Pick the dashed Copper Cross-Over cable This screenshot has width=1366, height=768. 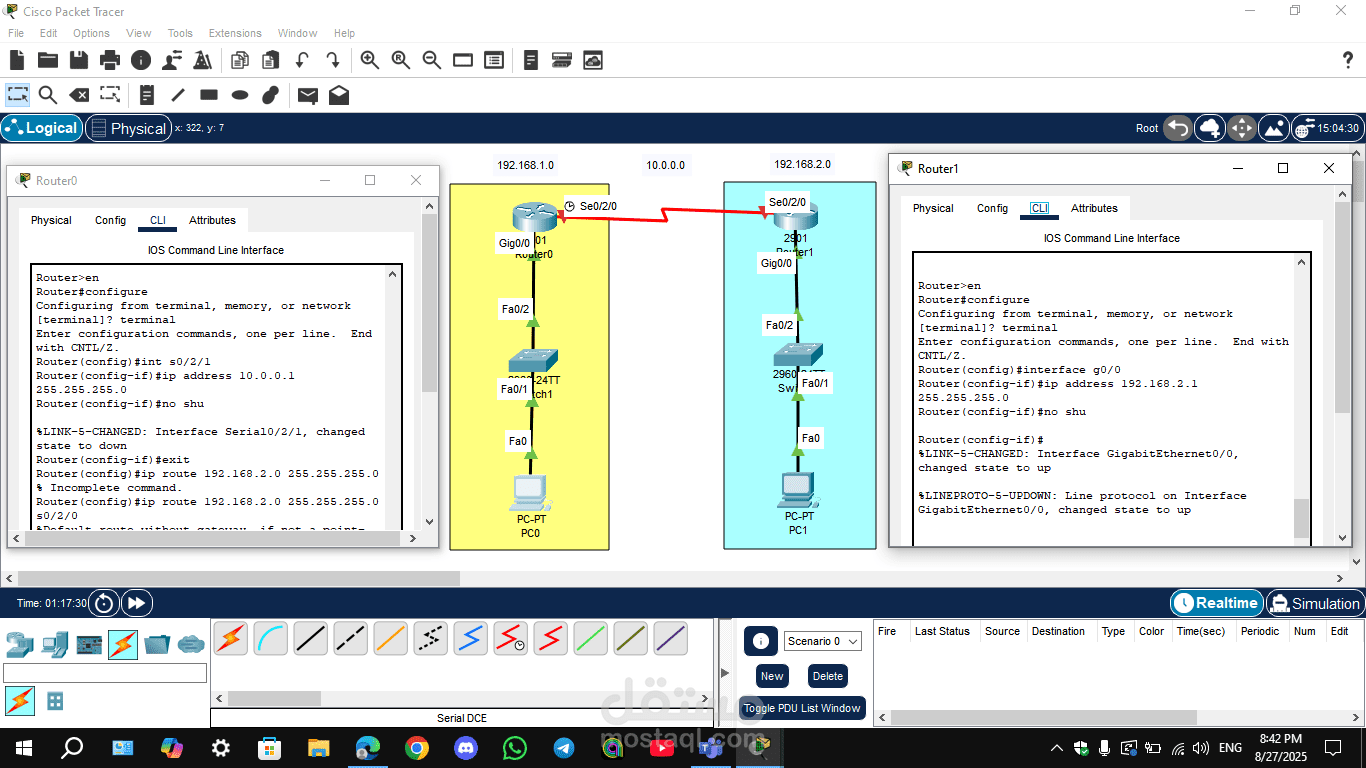(350, 638)
